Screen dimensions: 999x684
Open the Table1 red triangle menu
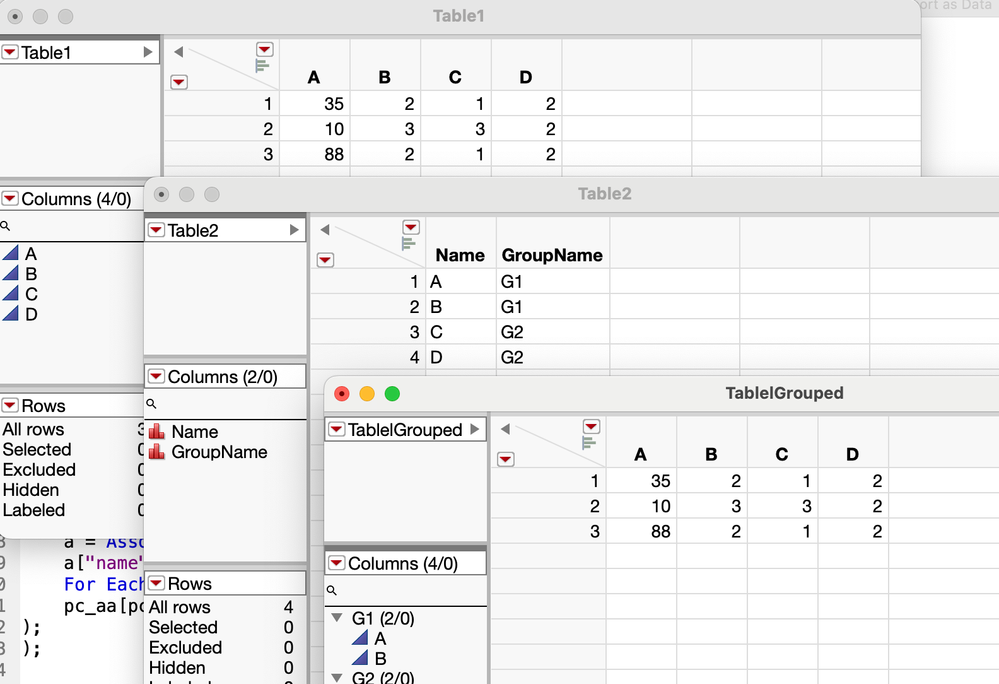tap(10, 52)
